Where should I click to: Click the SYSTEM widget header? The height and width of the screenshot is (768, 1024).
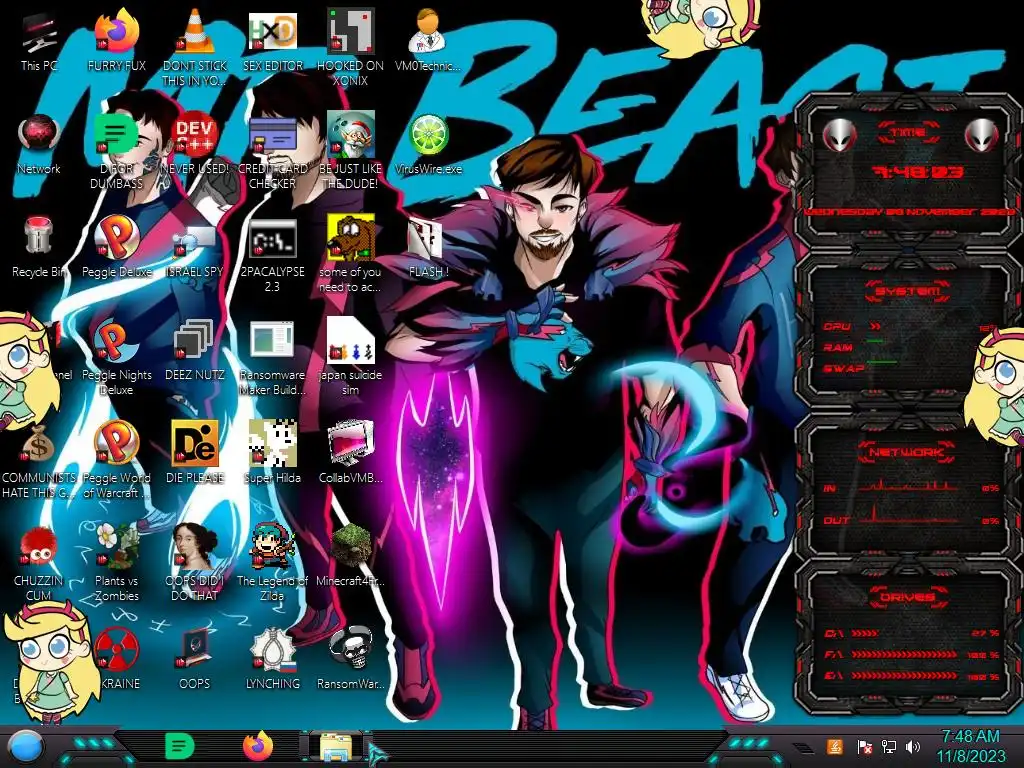(x=908, y=291)
